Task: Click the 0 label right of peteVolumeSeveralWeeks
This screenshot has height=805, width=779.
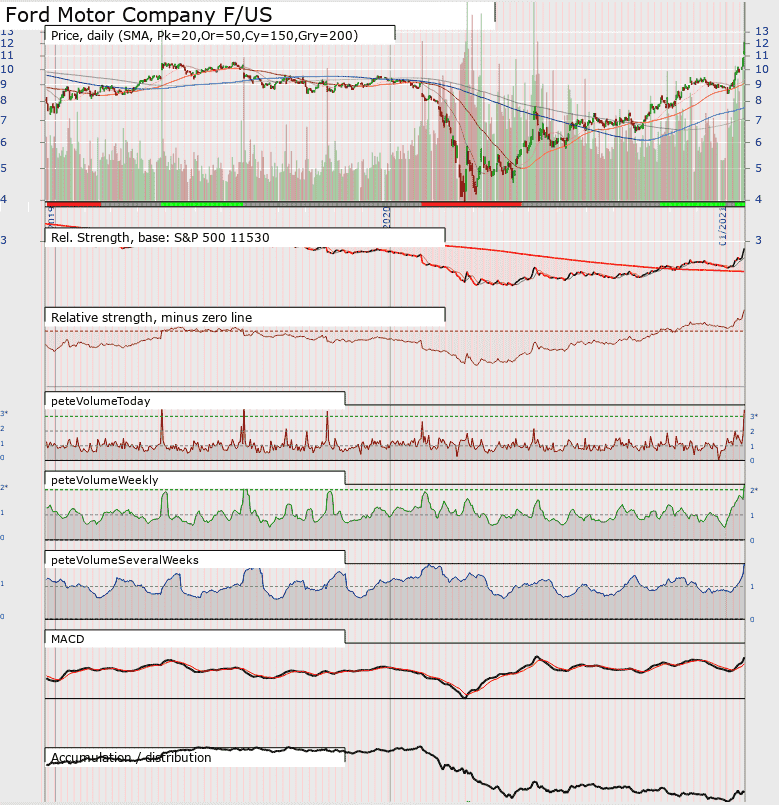Action: click(x=752, y=620)
